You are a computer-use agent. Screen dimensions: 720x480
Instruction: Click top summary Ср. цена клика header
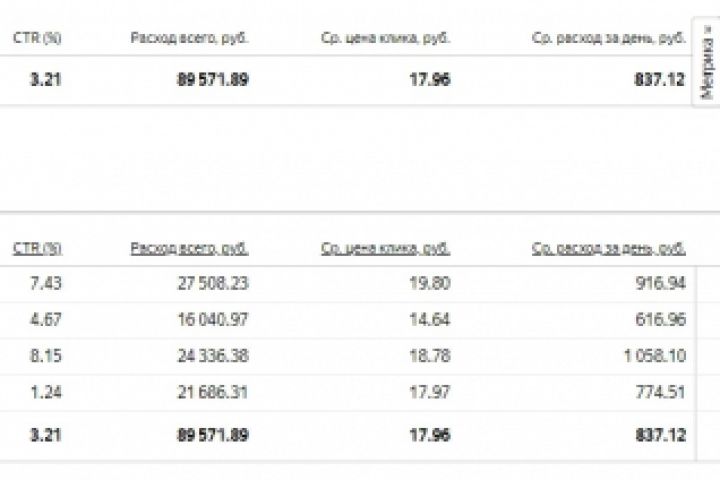click(x=385, y=38)
